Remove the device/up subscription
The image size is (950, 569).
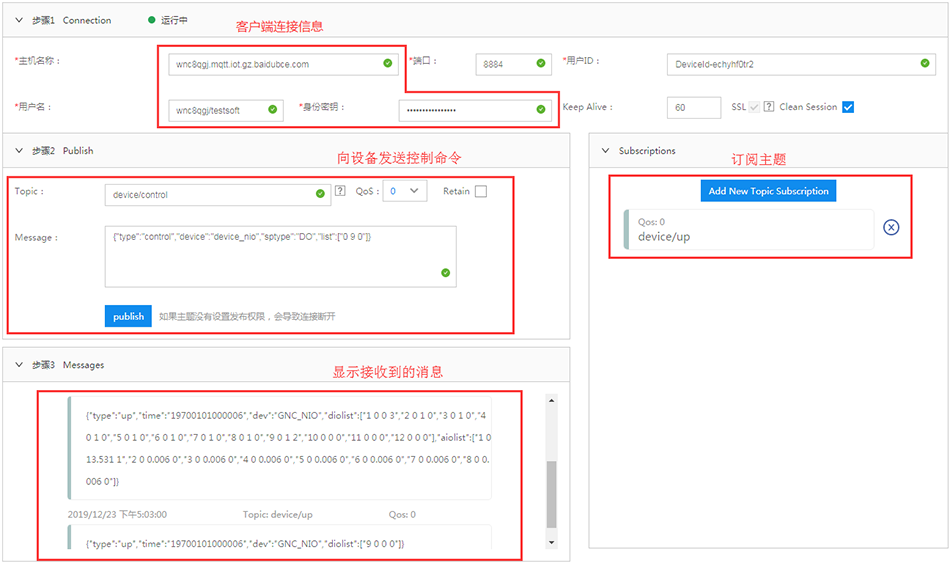coord(891,227)
